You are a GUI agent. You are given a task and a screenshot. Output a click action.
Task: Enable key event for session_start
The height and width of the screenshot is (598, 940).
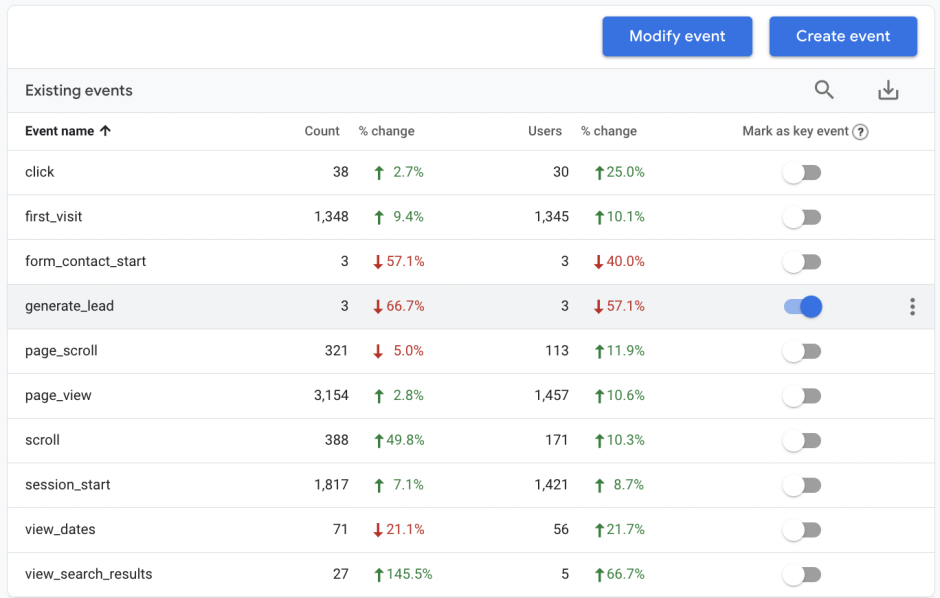(801, 484)
